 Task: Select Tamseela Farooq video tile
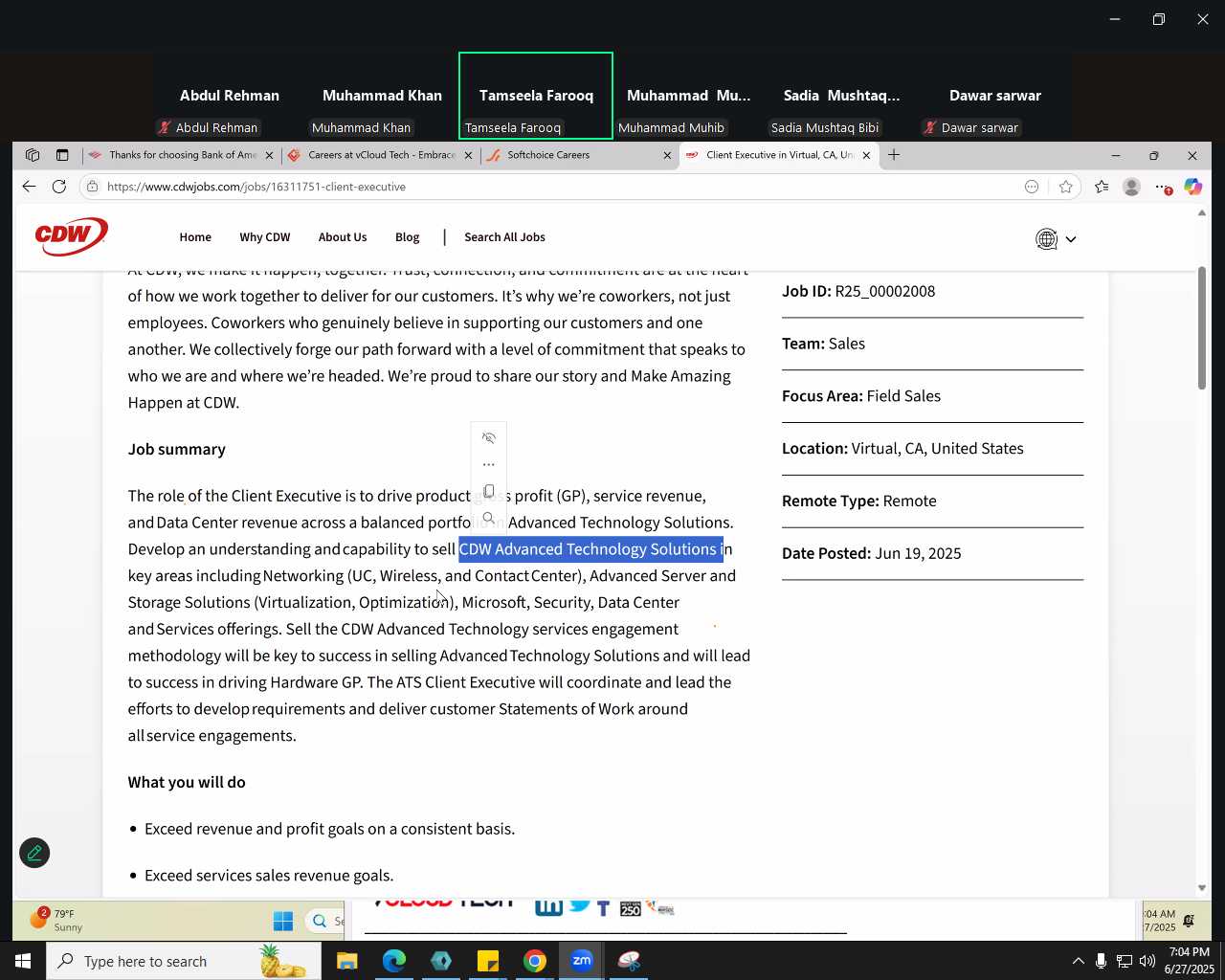(x=536, y=96)
